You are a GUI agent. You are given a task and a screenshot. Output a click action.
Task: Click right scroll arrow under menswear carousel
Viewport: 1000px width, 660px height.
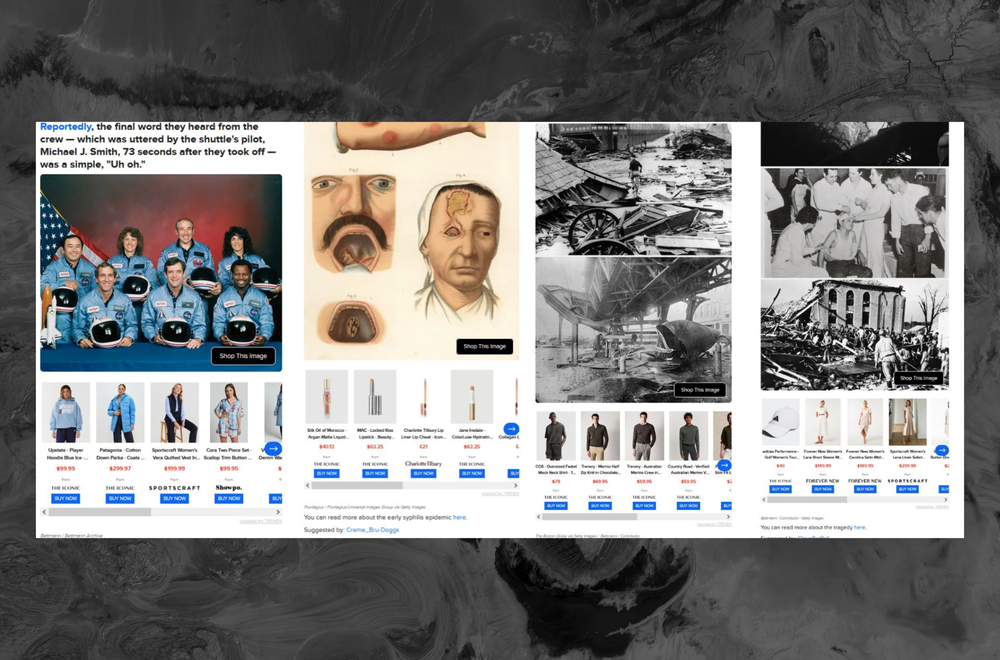pyautogui.click(x=728, y=517)
